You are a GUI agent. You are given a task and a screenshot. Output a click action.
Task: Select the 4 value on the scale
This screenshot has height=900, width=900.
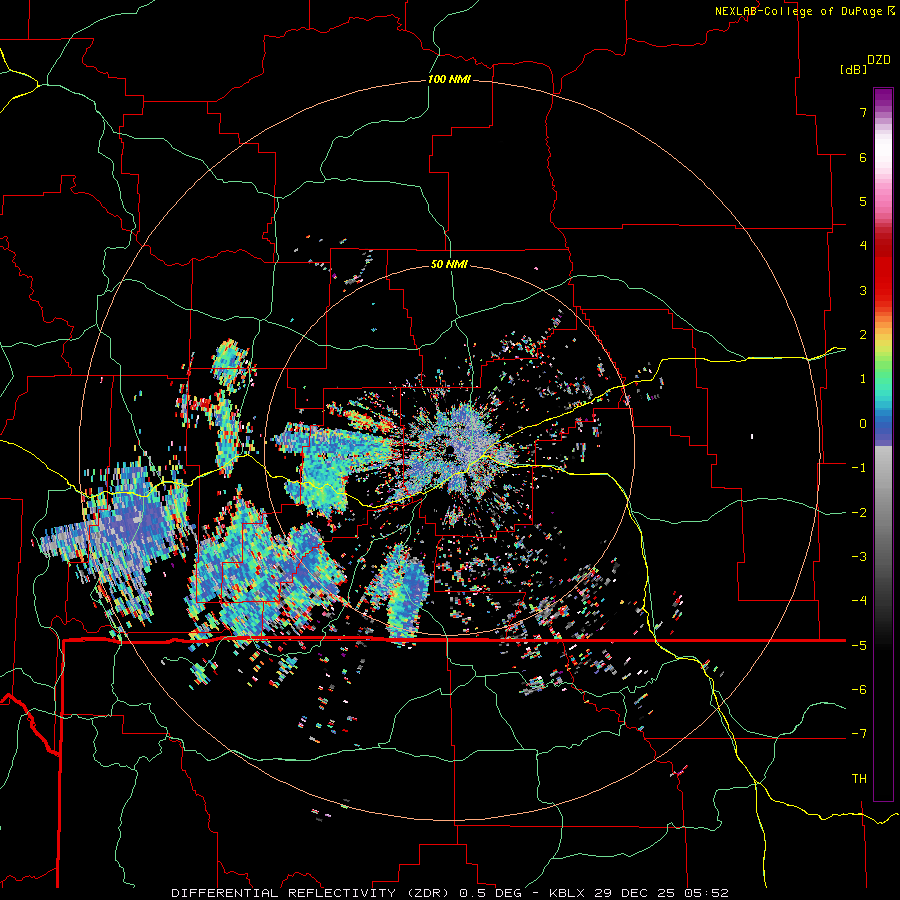point(863,246)
